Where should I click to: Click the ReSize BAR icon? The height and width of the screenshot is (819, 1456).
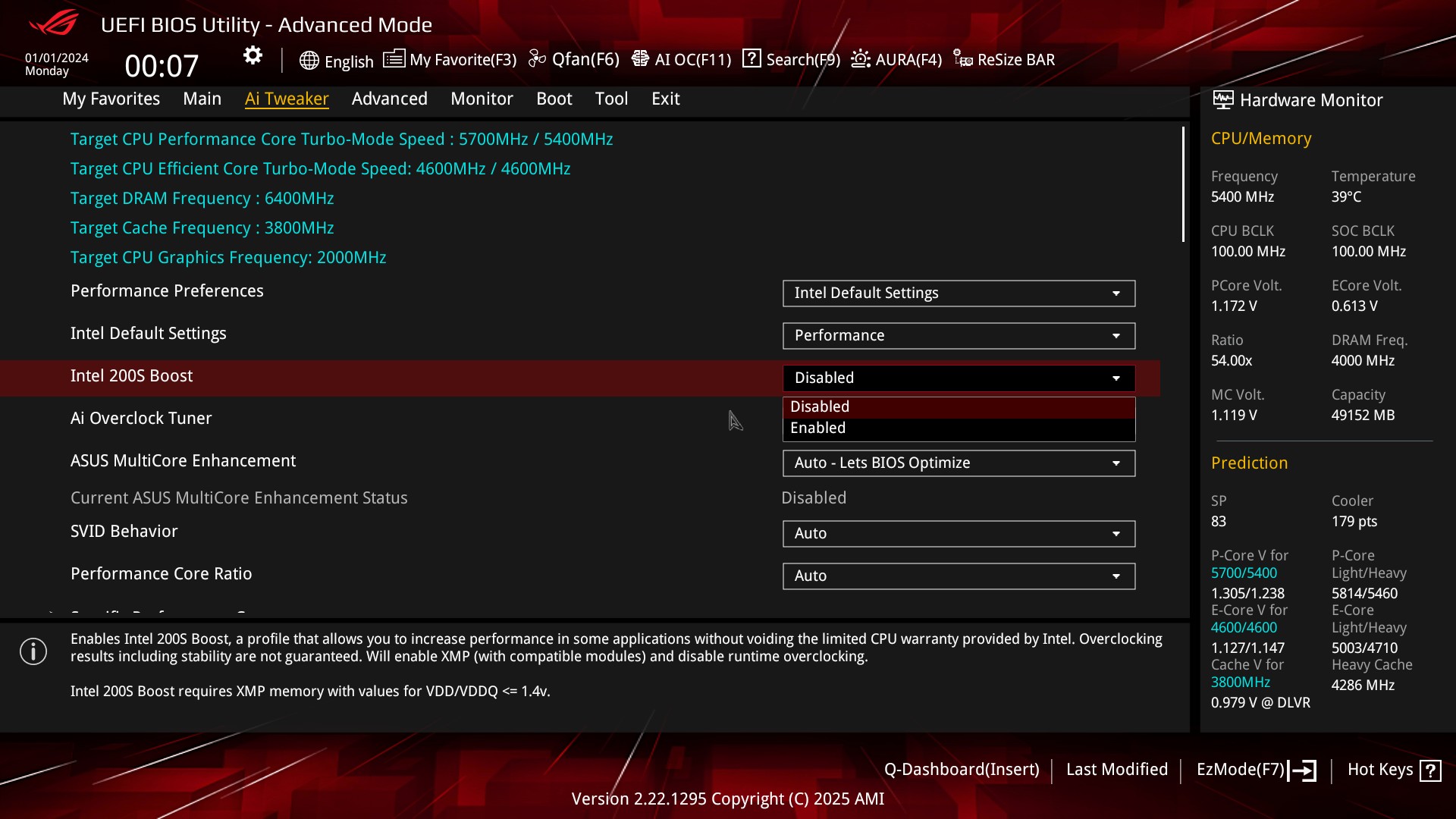tap(962, 59)
